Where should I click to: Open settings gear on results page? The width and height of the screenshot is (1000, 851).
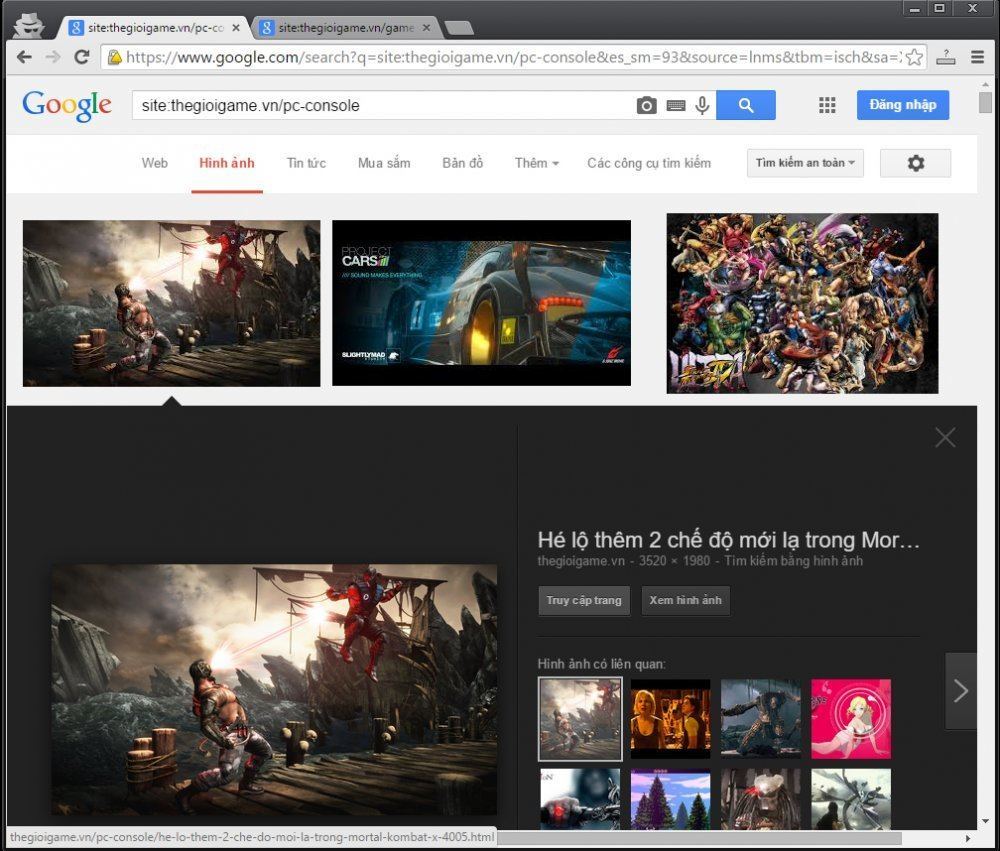[x=915, y=163]
